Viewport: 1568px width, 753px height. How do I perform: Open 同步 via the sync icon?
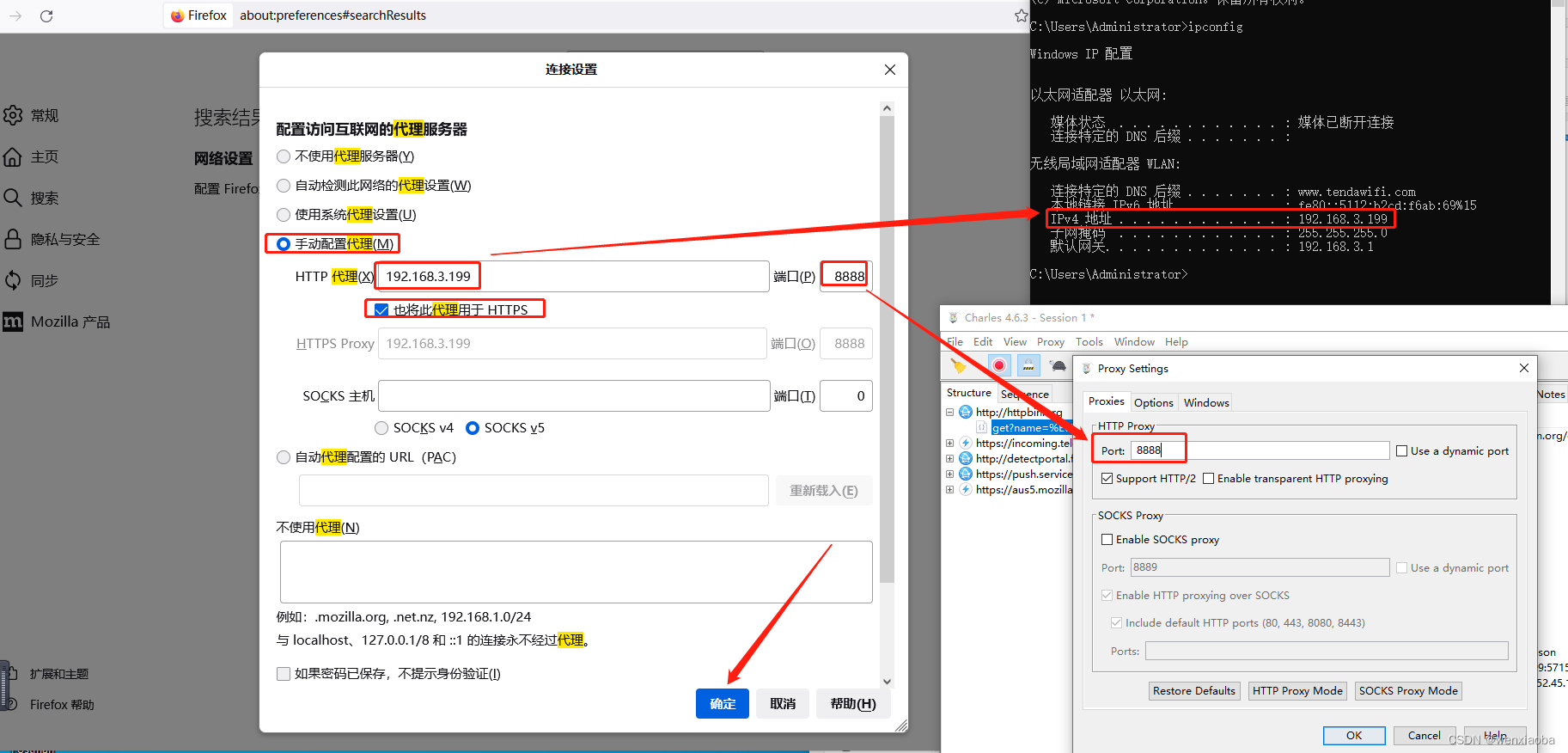(x=13, y=280)
